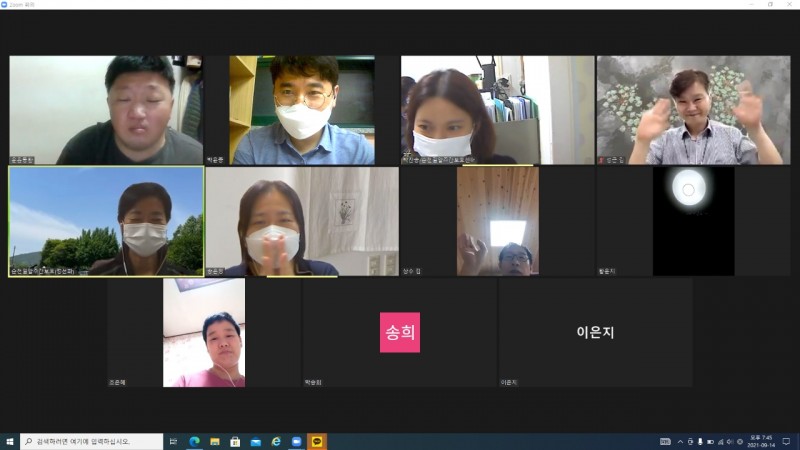Image resolution: width=800 pixels, height=450 pixels.
Task: Open KakaoTalk from the taskbar
Action: pyautogui.click(x=317, y=441)
